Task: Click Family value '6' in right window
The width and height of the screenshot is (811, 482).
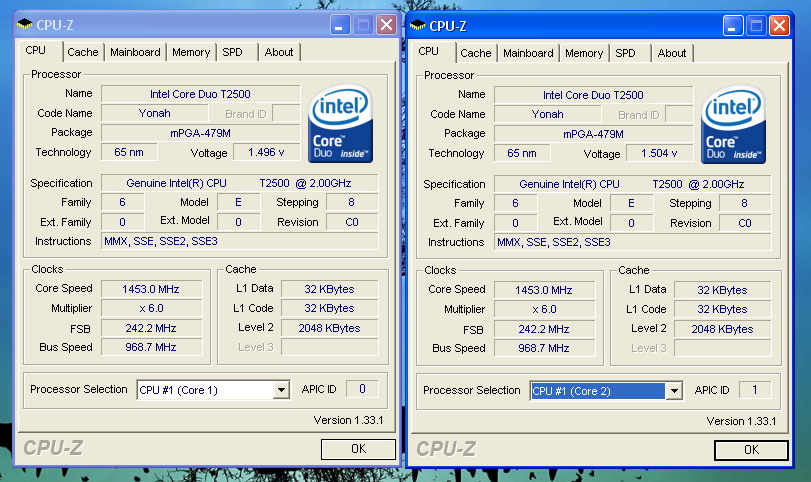Action: [516, 204]
